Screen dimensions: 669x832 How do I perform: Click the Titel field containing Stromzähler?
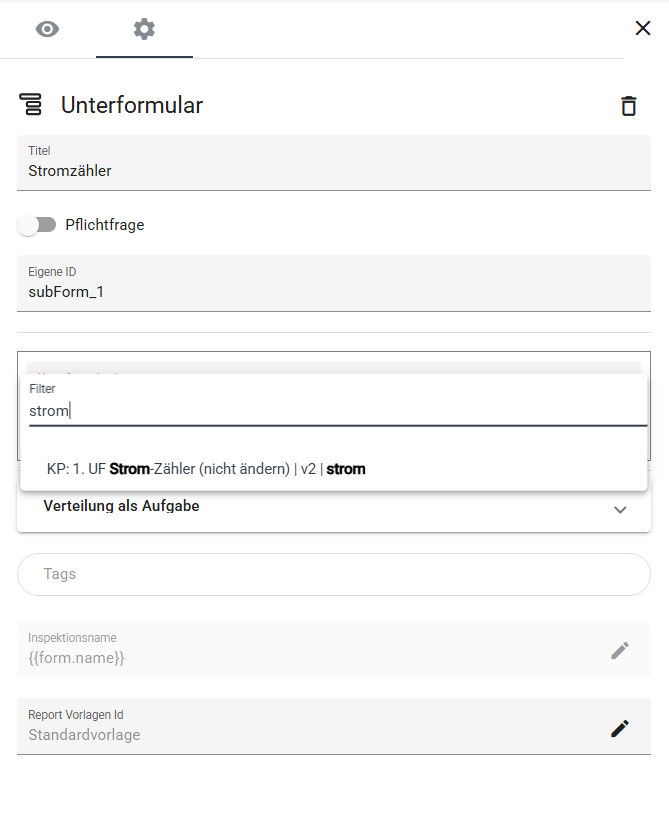coord(334,170)
